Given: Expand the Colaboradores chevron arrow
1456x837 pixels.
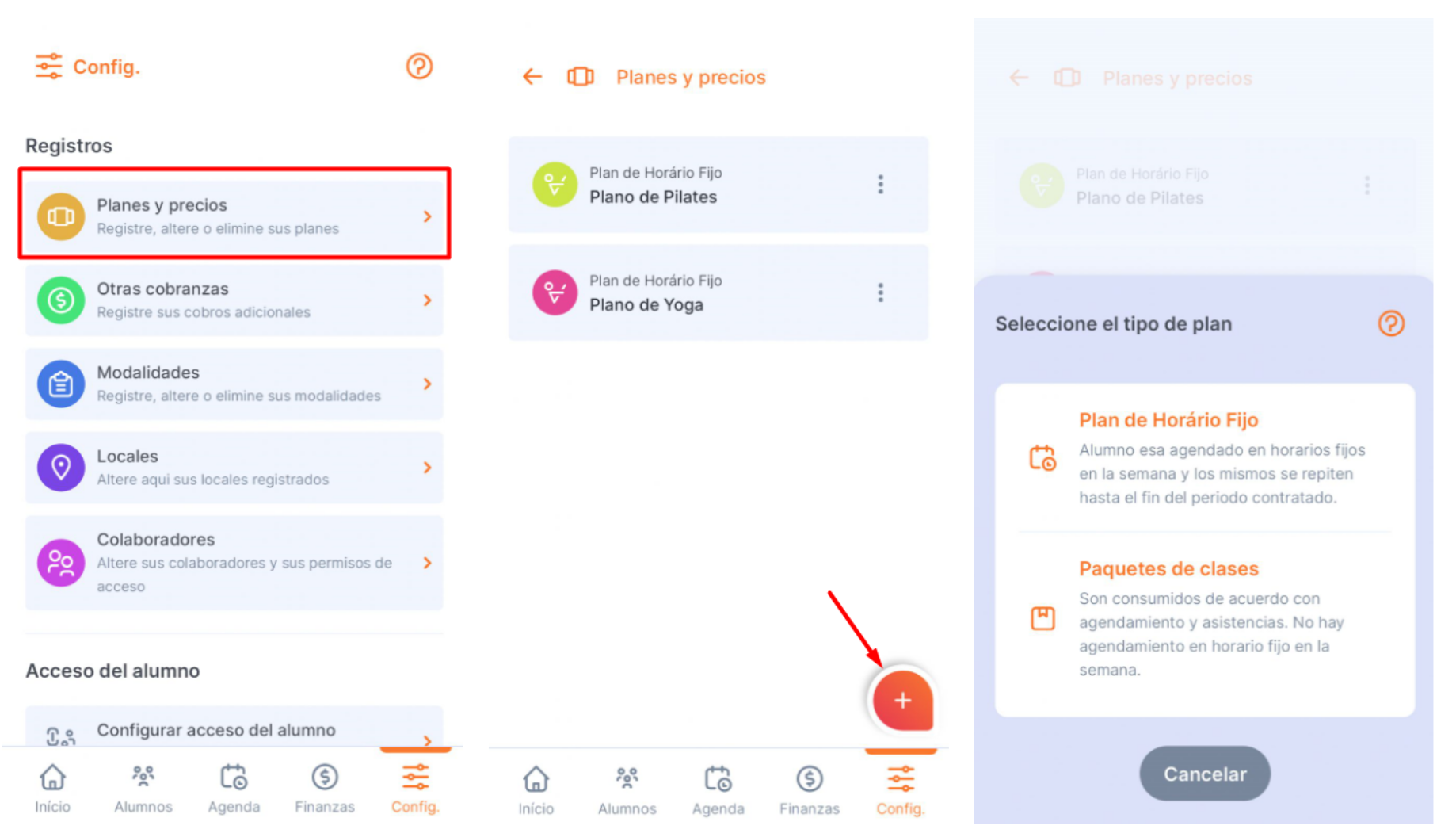Looking at the screenshot, I should tap(427, 563).
